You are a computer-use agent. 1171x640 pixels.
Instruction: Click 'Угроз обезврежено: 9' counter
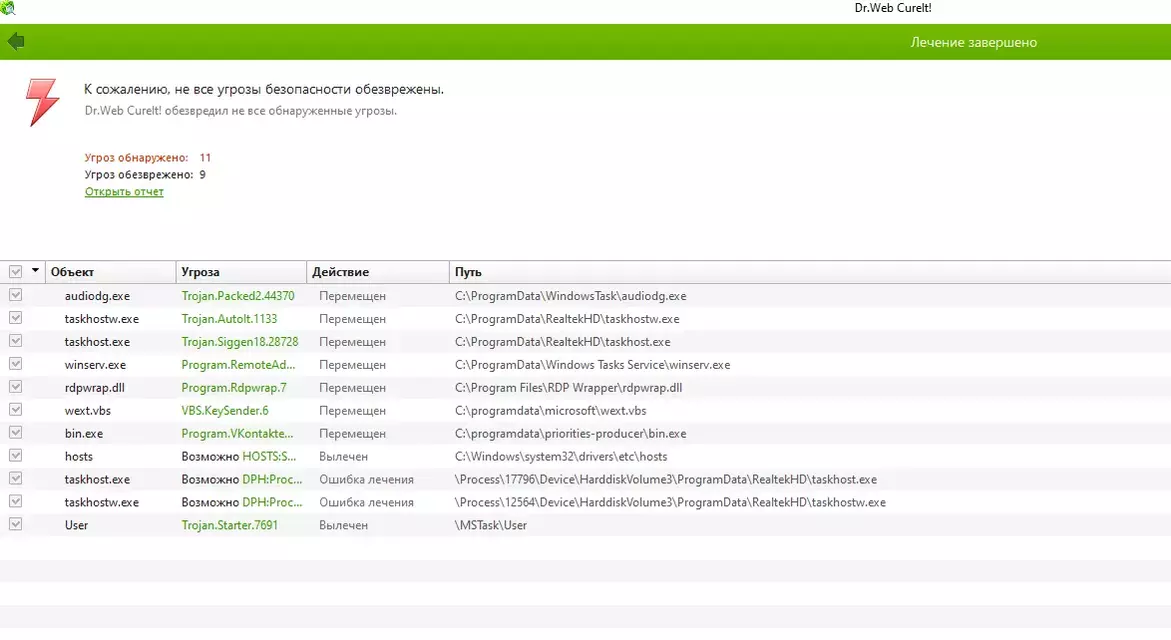click(145, 175)
